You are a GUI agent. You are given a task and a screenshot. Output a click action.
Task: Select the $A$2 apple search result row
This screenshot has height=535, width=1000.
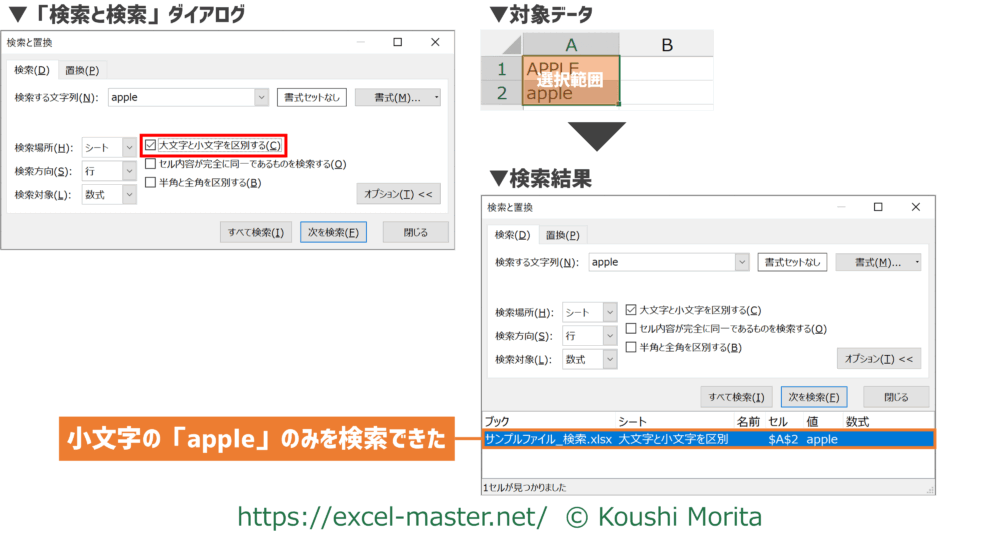point(707,439)
